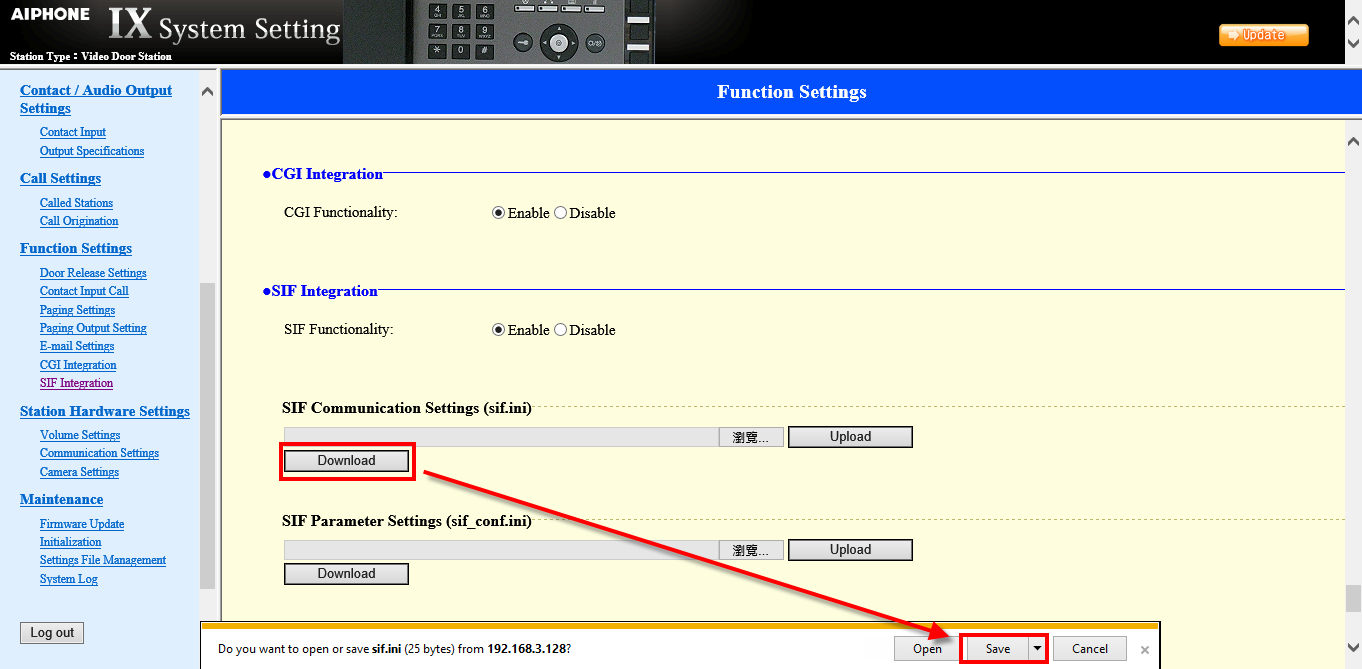Select Disable for SIF Functionality
Screen dimensions: 1362x669
point(560,330)
